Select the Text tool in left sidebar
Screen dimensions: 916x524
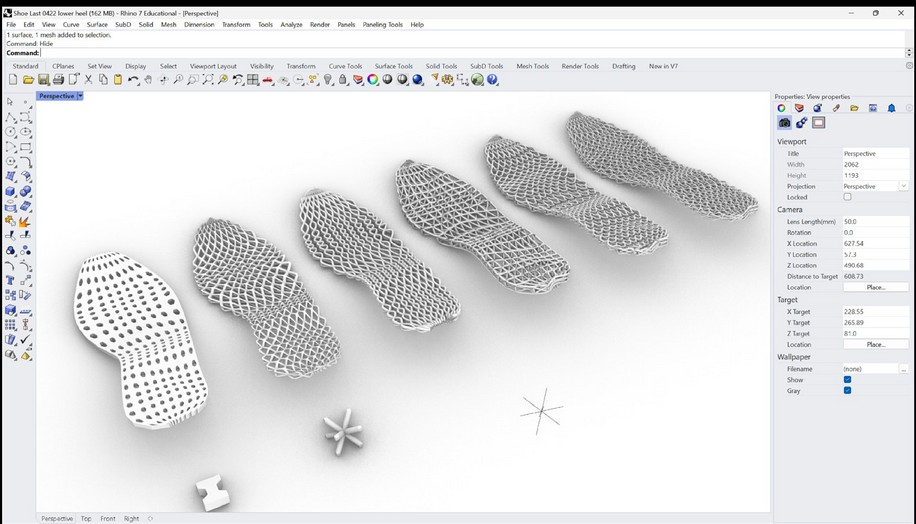[11, 280]
